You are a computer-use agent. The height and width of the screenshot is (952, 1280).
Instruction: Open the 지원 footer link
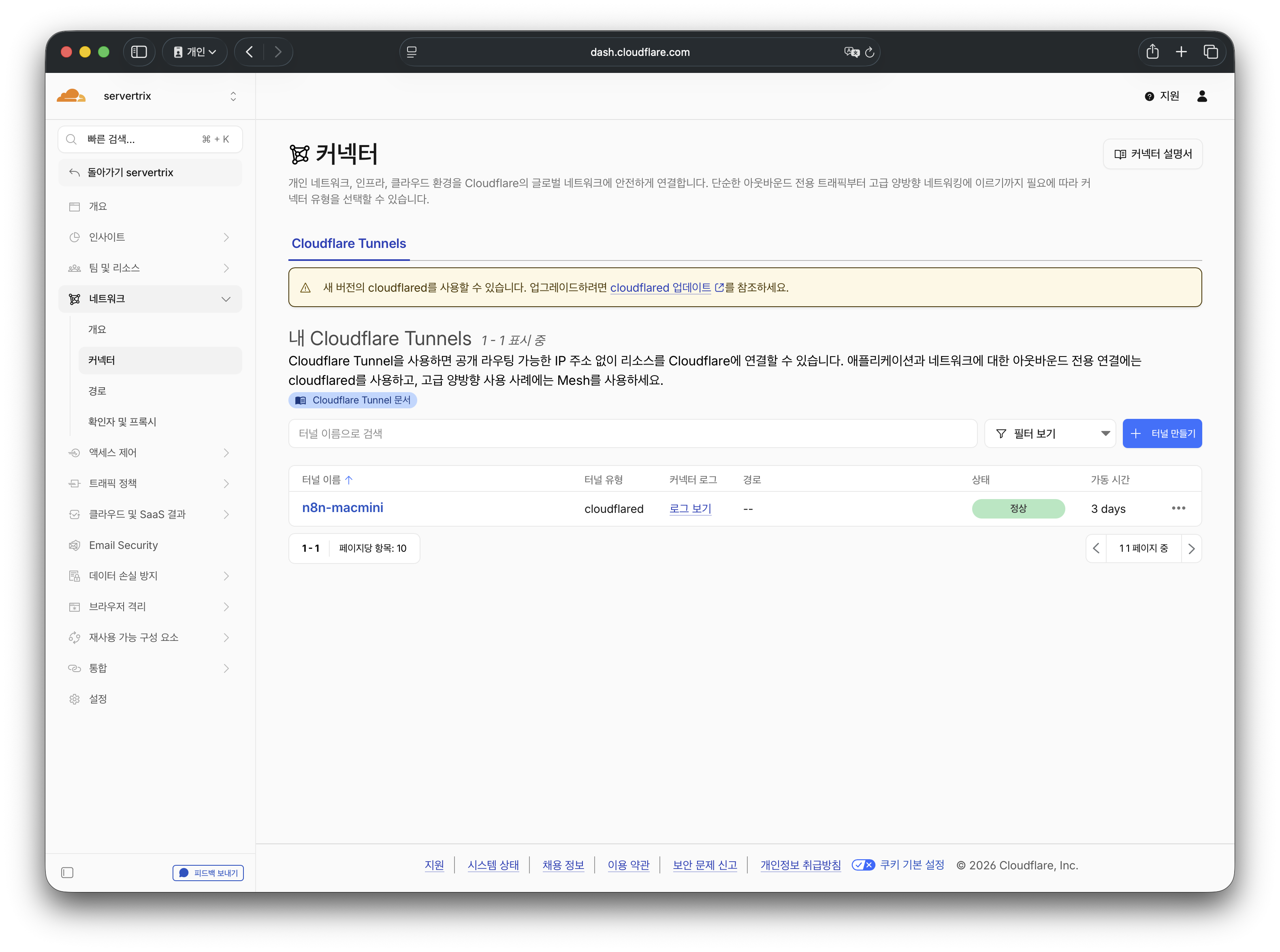[434, 865]
